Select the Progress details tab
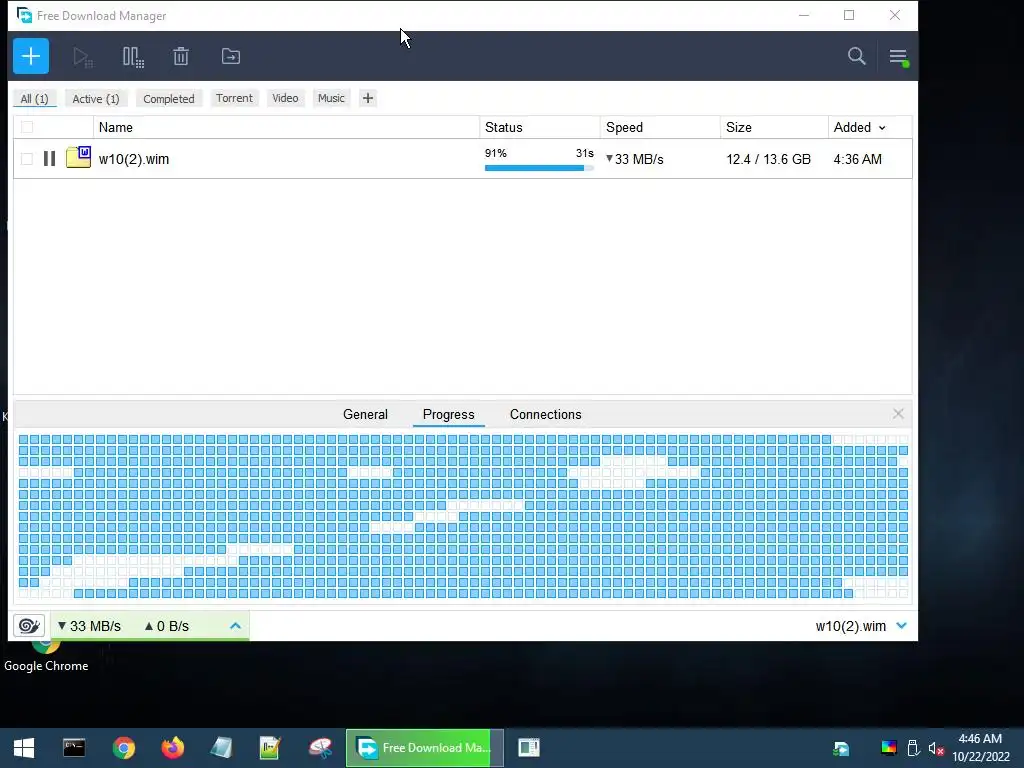This screenshot has height=768, width=1024. [449, 414]
